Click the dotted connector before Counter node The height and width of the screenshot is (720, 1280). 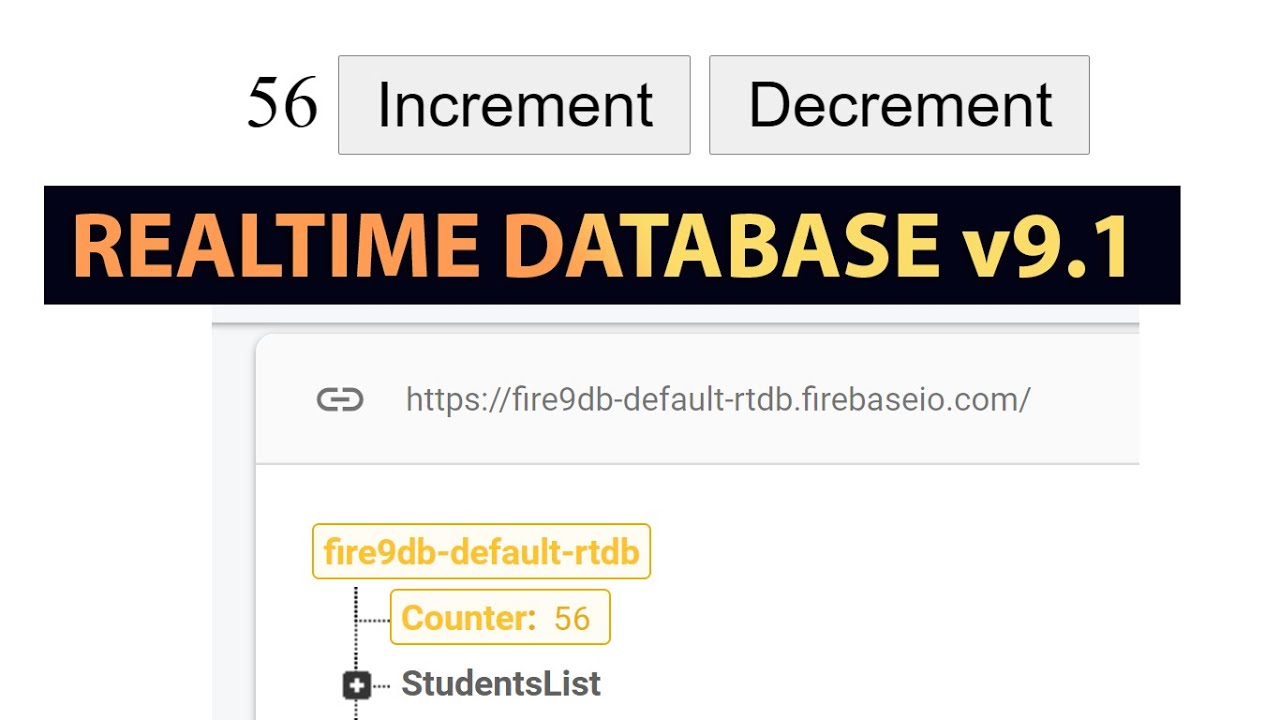click(x=372, y=620)
